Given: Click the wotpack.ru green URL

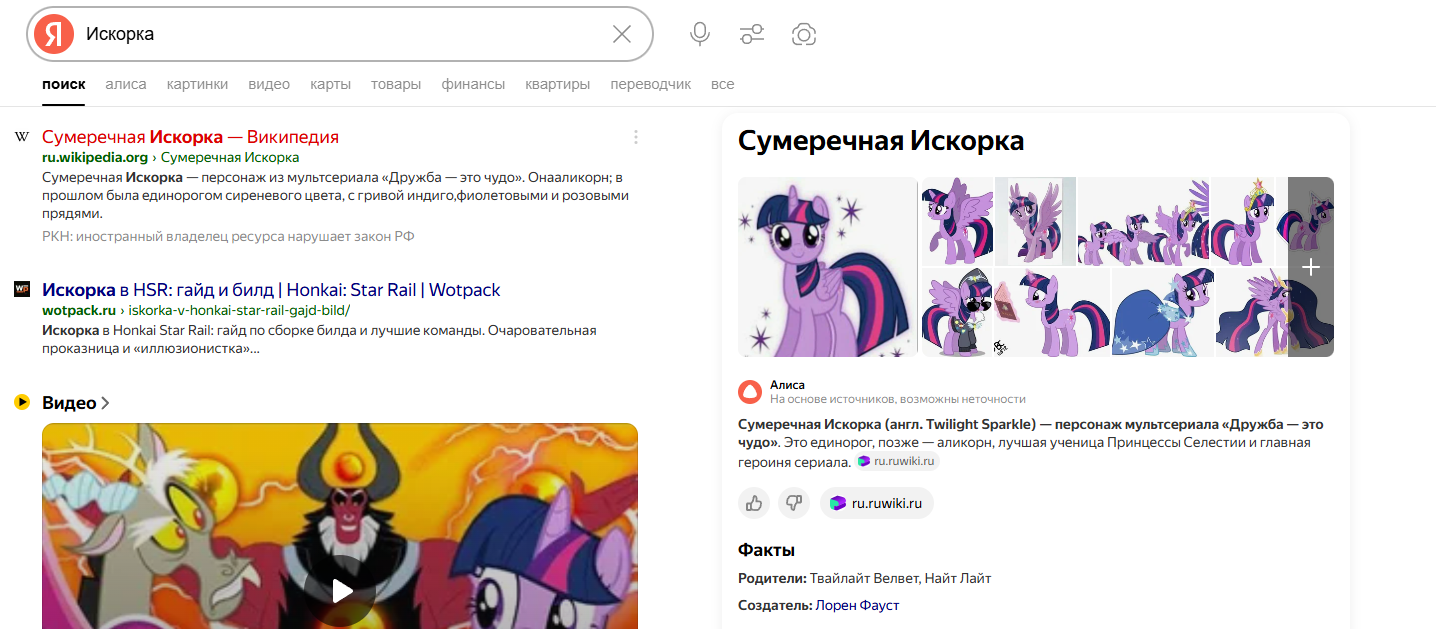Looking at the screenshot, I should click(x=80, y=310).
